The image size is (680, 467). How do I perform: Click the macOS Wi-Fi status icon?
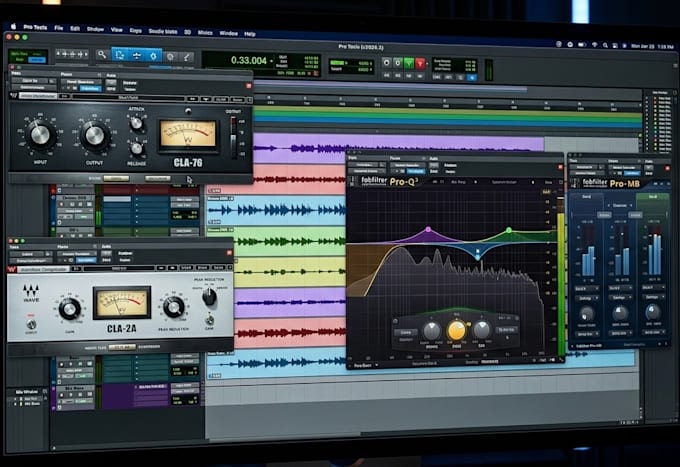595,45
